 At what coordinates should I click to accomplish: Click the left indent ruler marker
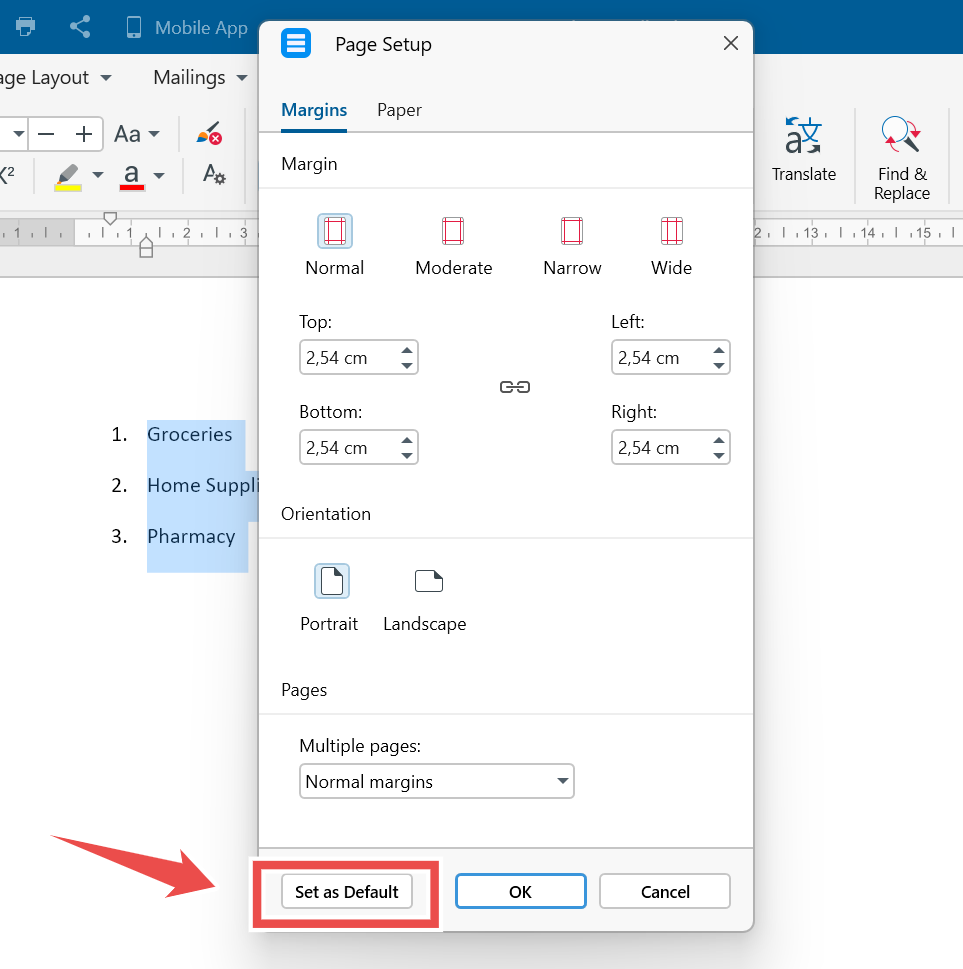click(x=146, y=247)
